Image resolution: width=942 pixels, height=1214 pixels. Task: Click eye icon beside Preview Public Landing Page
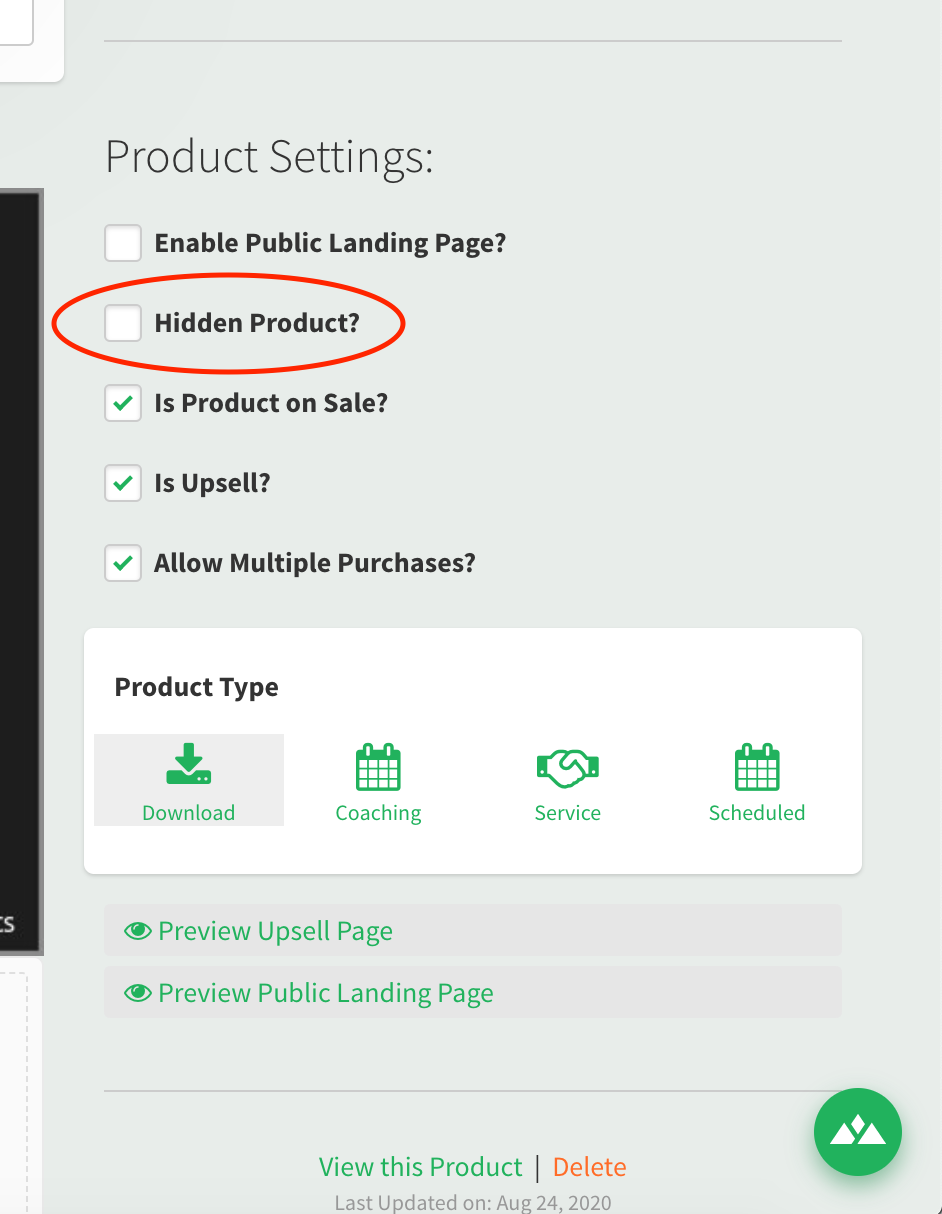(137, 993)
